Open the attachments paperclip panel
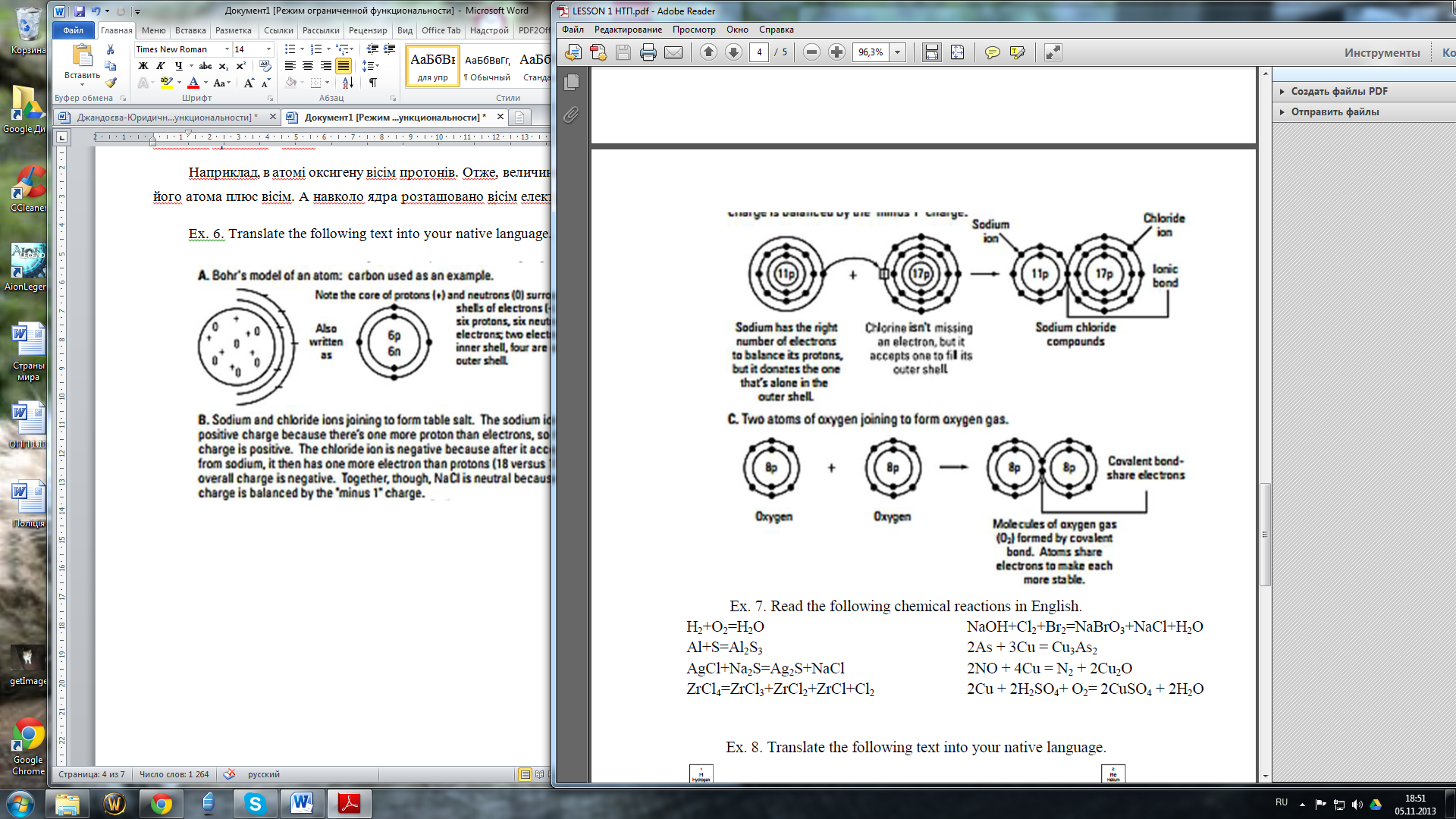1456x819 pixels. (x=571, y=115)
